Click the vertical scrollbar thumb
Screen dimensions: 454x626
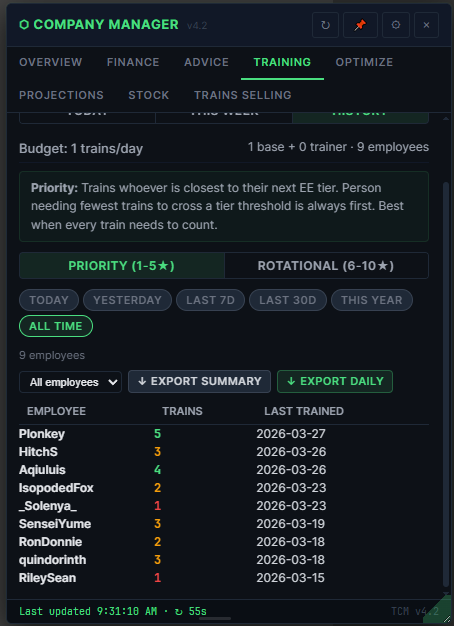[446, 383]
